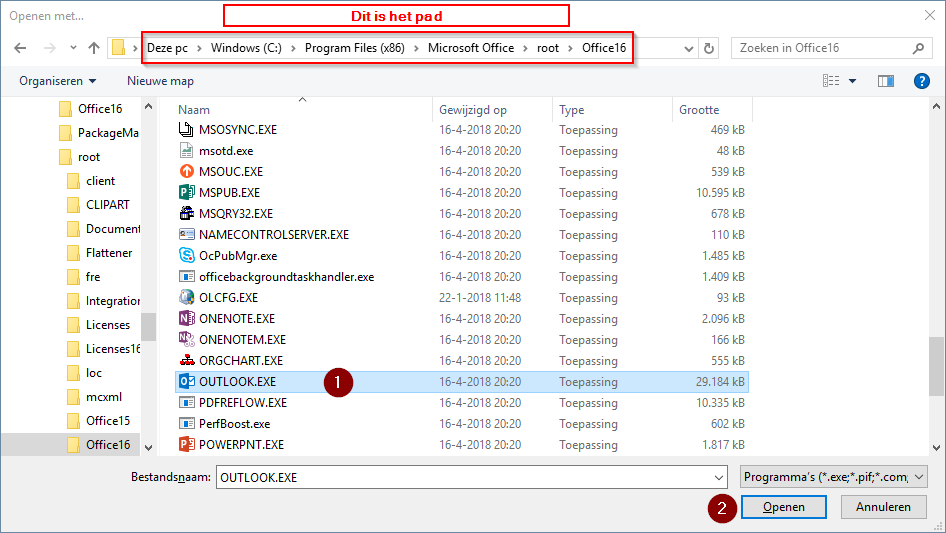
Task: Click the OcPubMgr.exe Skype icon
Action: tap(186, 256)
